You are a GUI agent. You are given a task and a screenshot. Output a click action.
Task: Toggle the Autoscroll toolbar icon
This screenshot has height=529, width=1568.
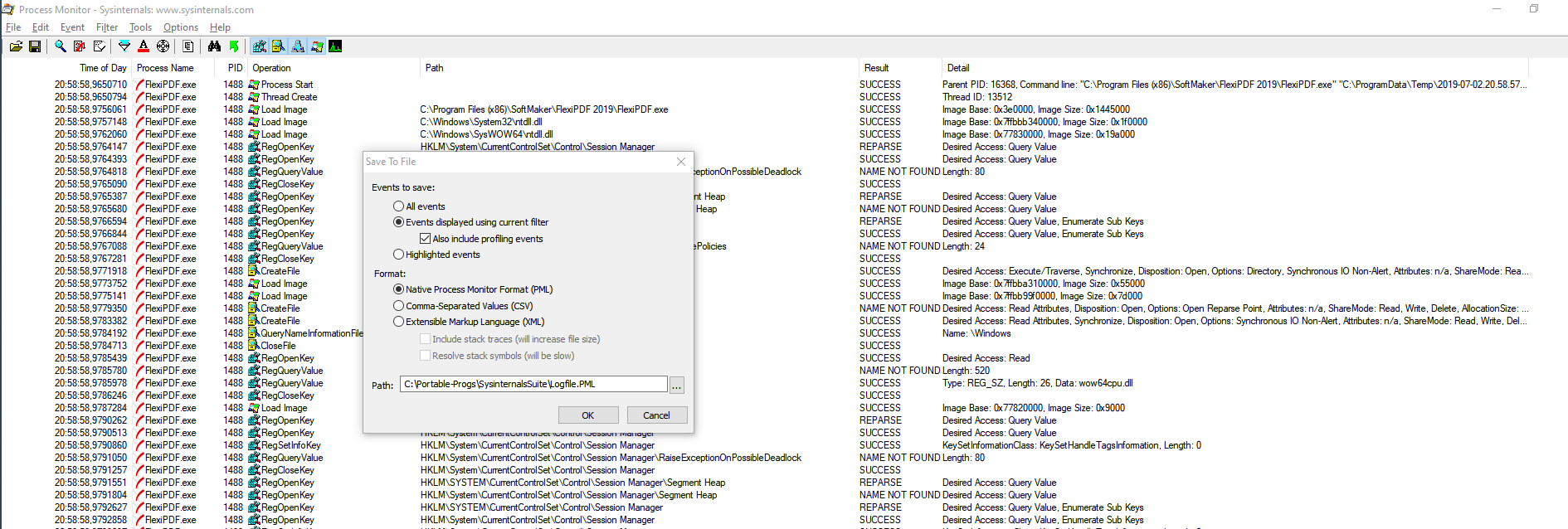point(80,46)
